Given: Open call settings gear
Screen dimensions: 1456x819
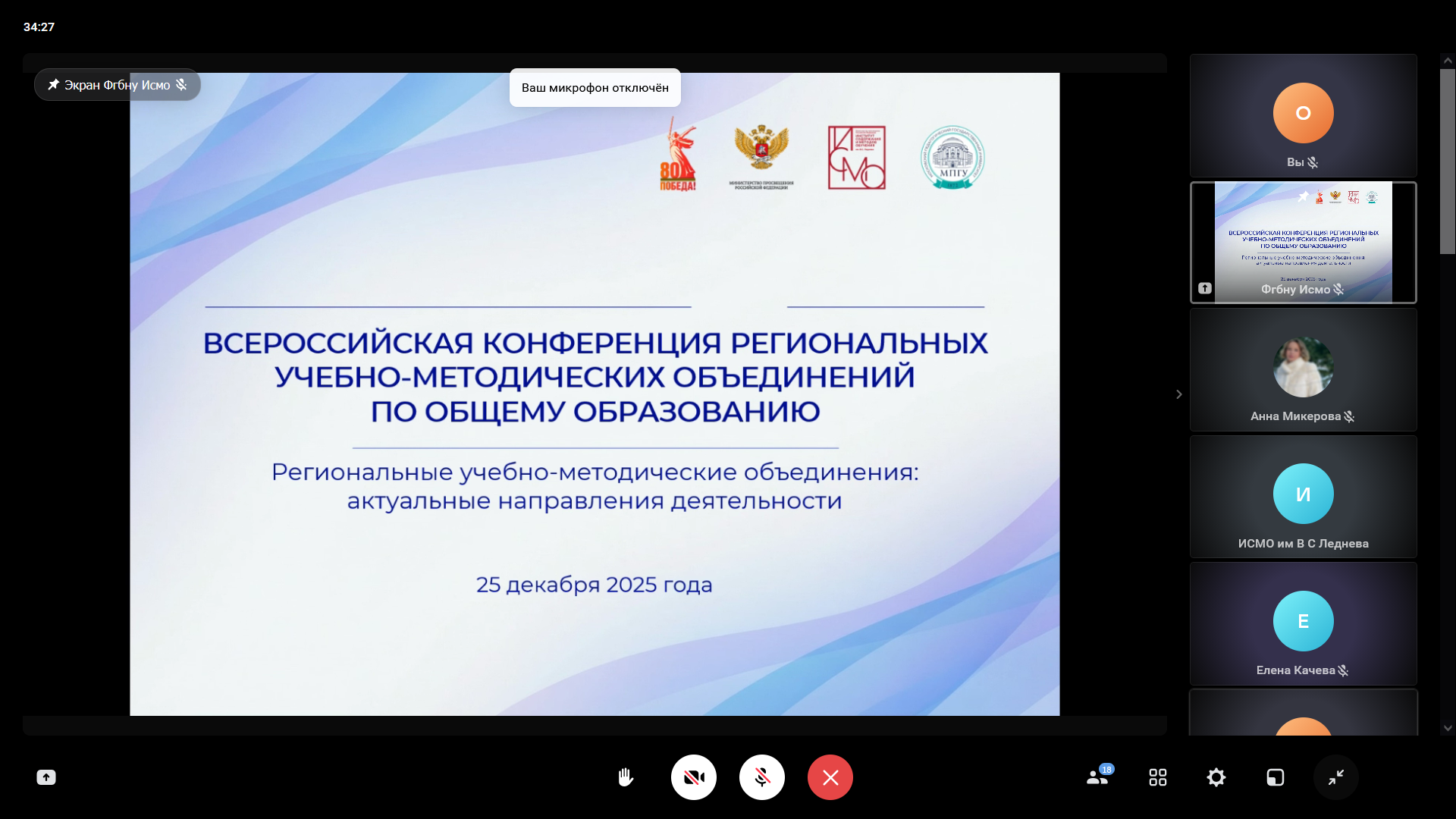Looking at the screenshot, I should coord(1216,777).
